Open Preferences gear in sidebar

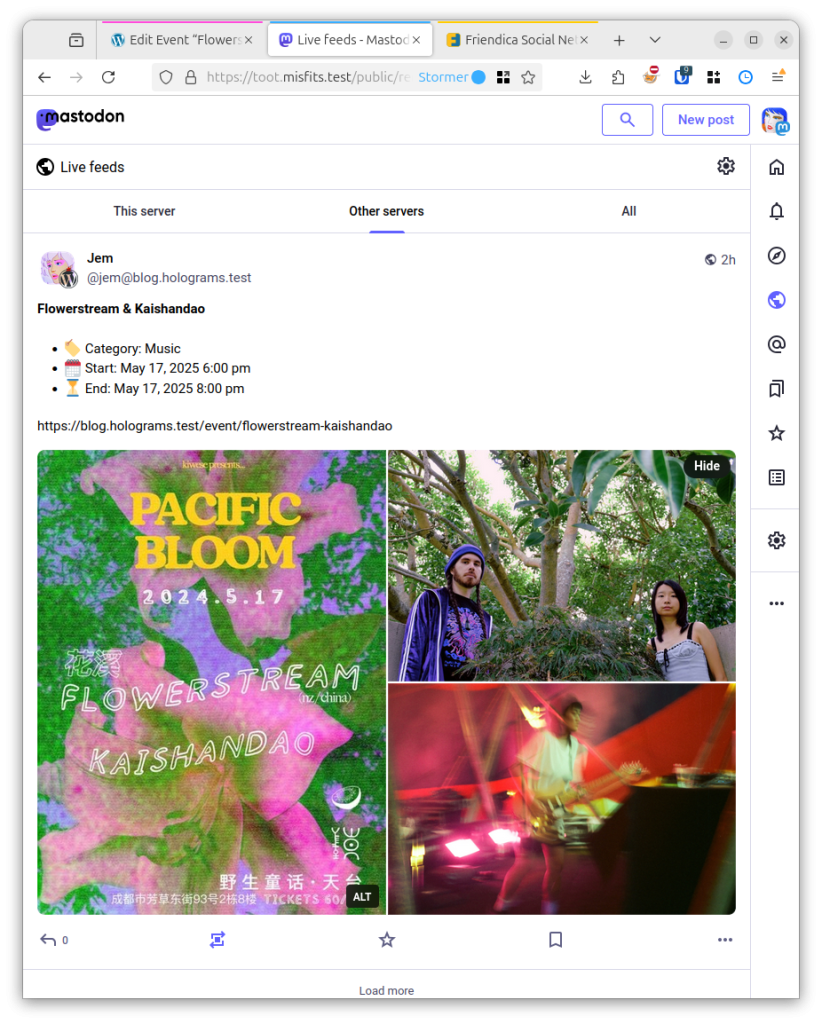[776, 540]
